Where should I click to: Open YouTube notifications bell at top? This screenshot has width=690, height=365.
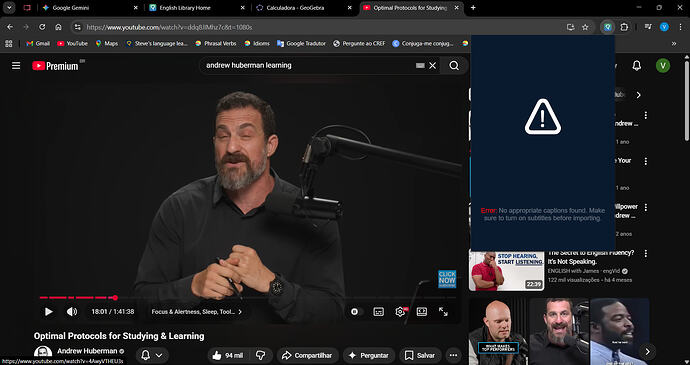pyautogui.click(x=636, y=66)
